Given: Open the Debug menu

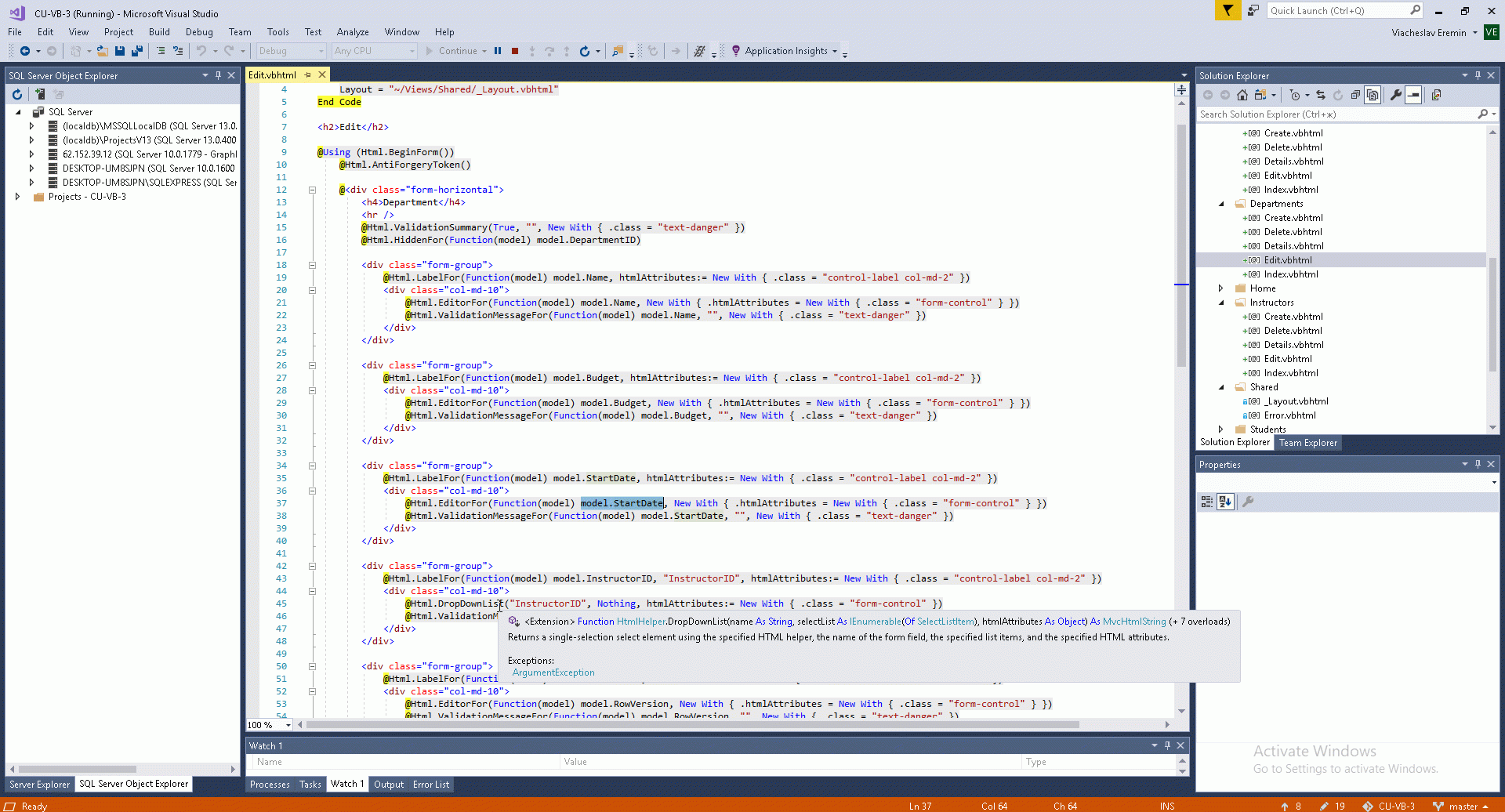Looking at the screenshot, I should [199, 32].
